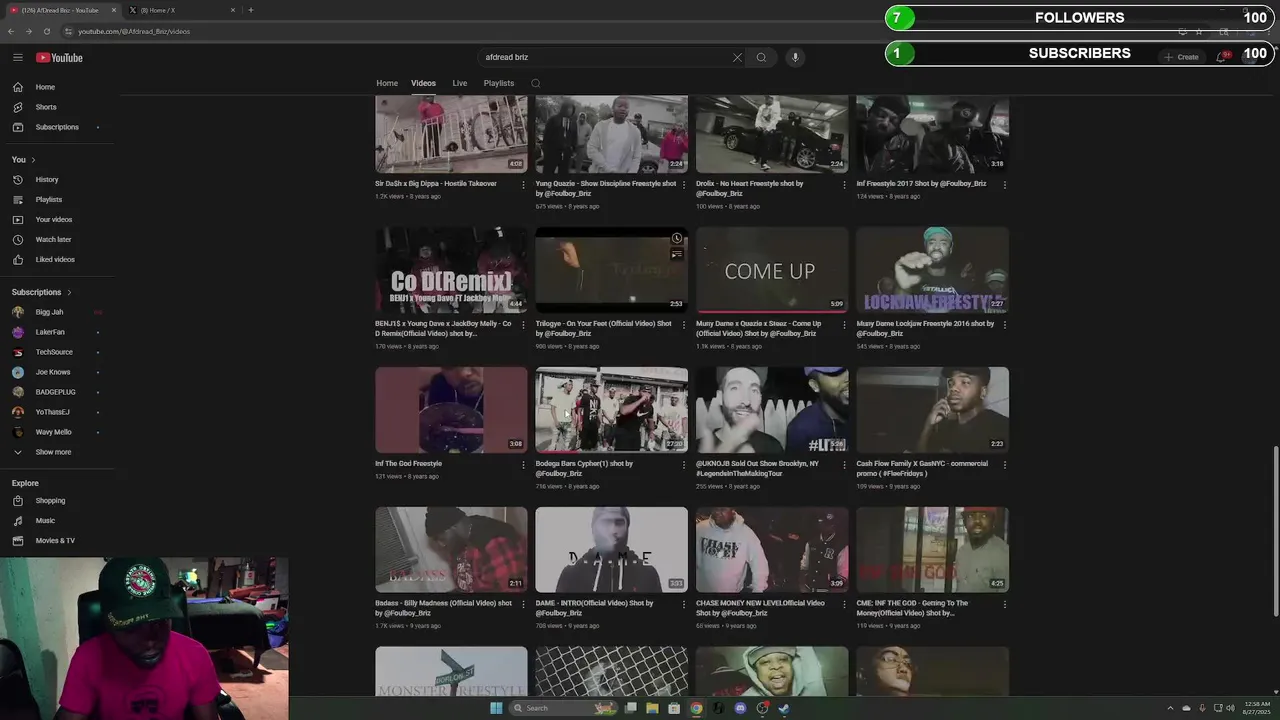Image resolution: width=1280 pixels, height=720 pixels.
Task: Click Watch later clock on Trilogye thumbnail
Action: (x=677, y=238)
